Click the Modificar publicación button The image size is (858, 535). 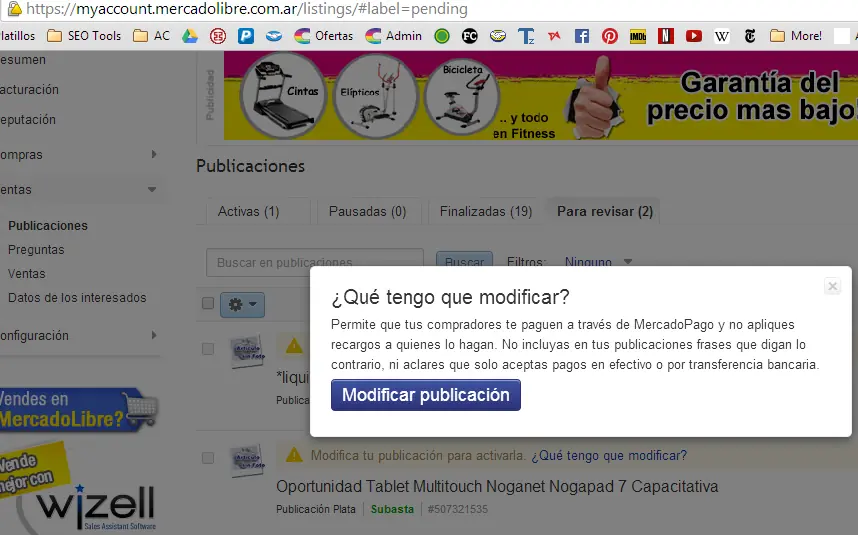click(x=426, y=395)
